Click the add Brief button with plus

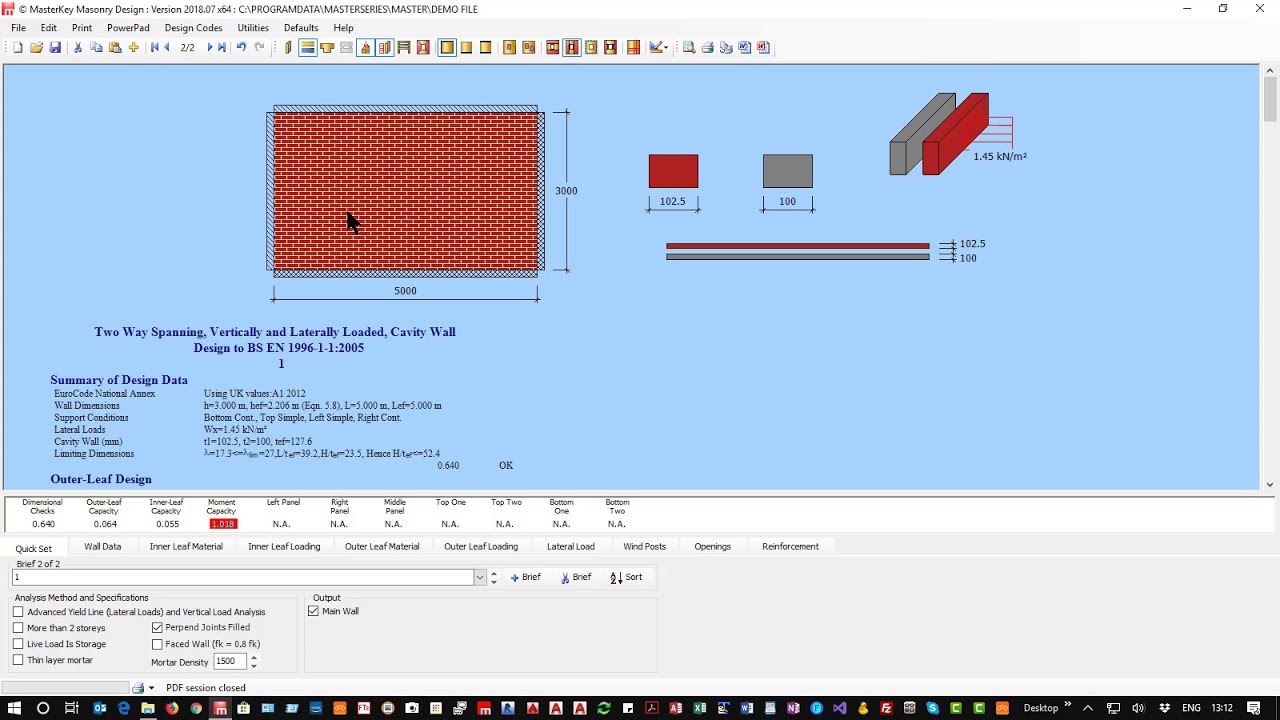pyautogui.click(x=526, y=577)
